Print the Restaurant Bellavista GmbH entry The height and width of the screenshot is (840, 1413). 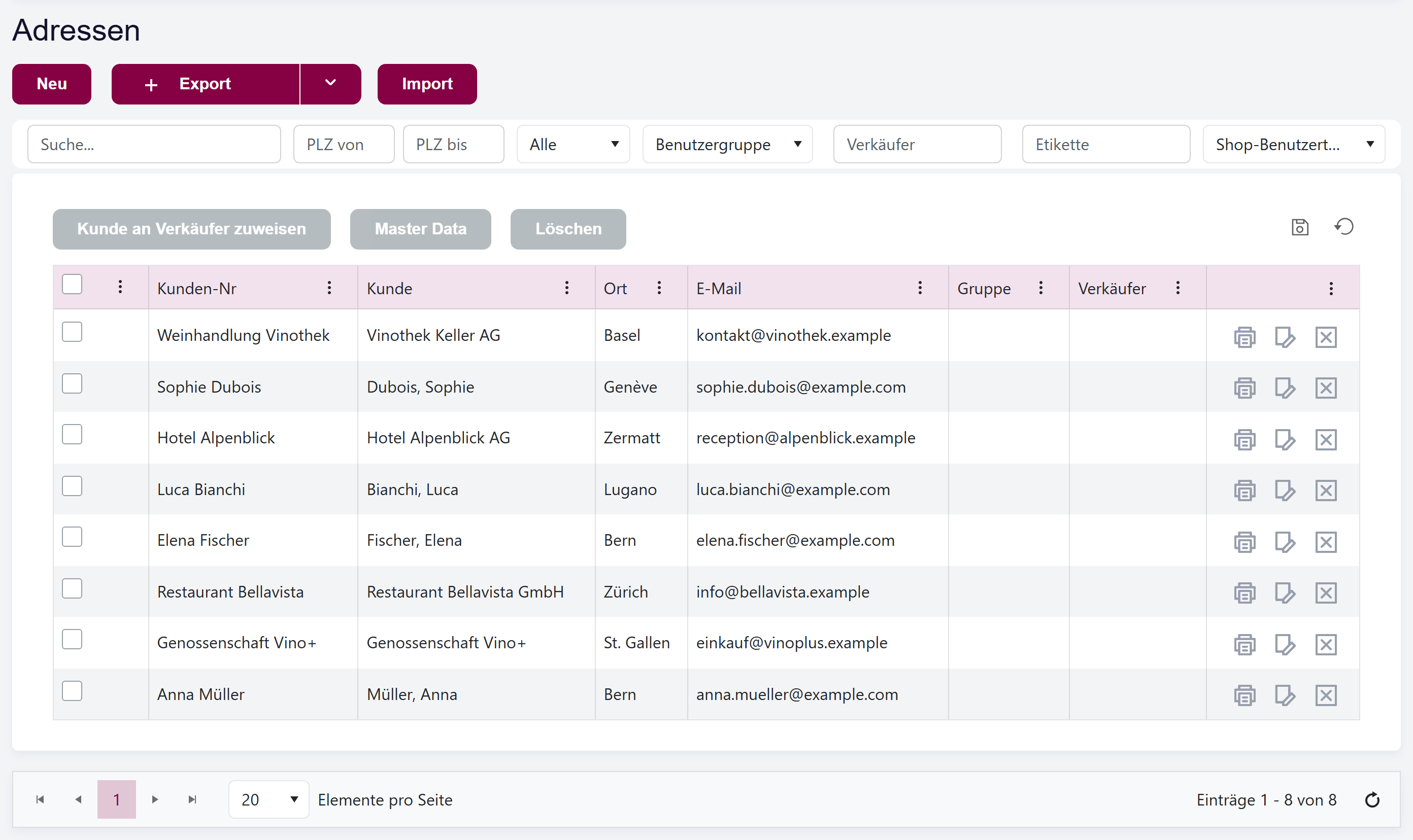coord(1244,593)
